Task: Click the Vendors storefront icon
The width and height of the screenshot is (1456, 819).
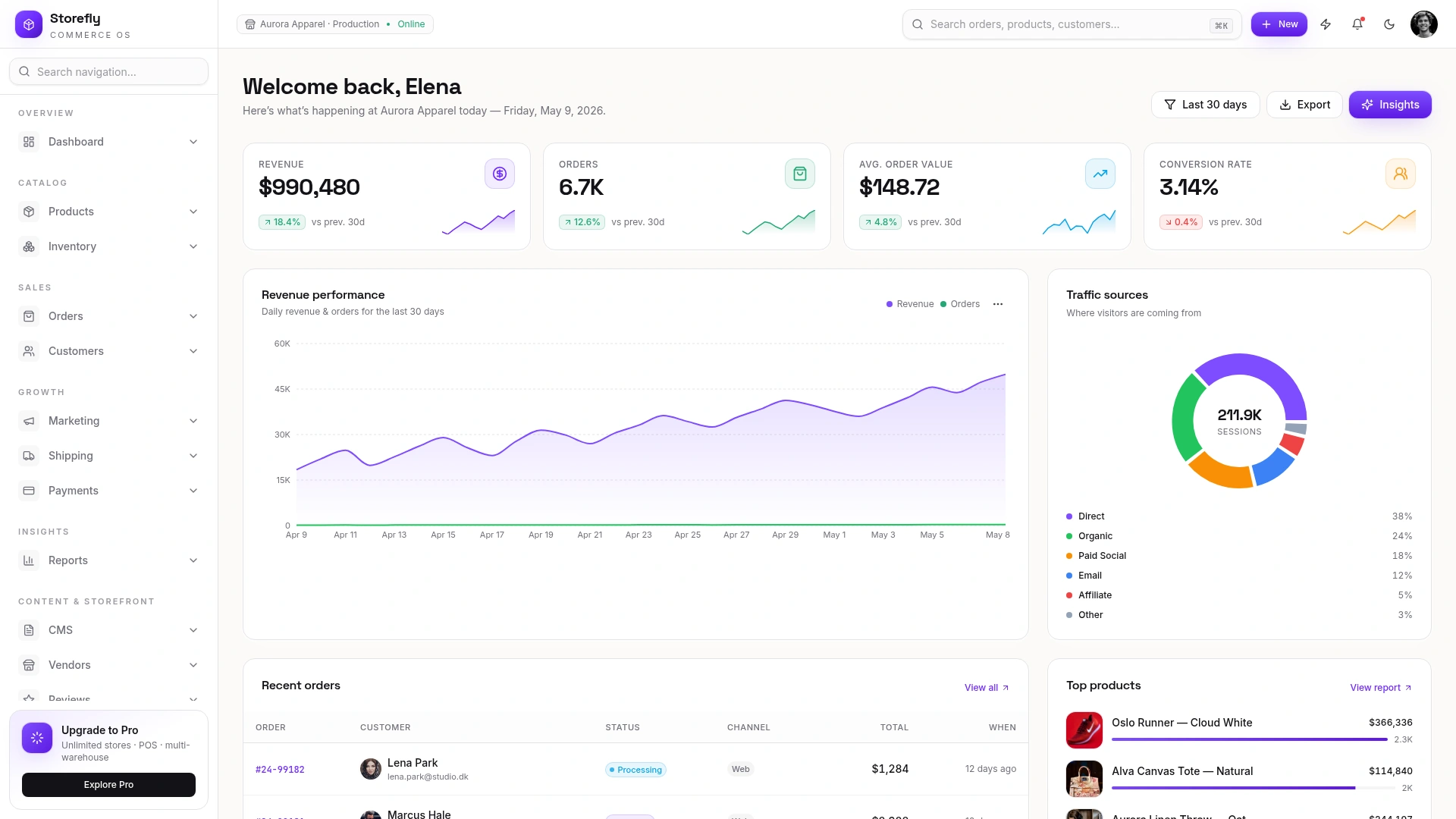Action: tap(29, 665)
